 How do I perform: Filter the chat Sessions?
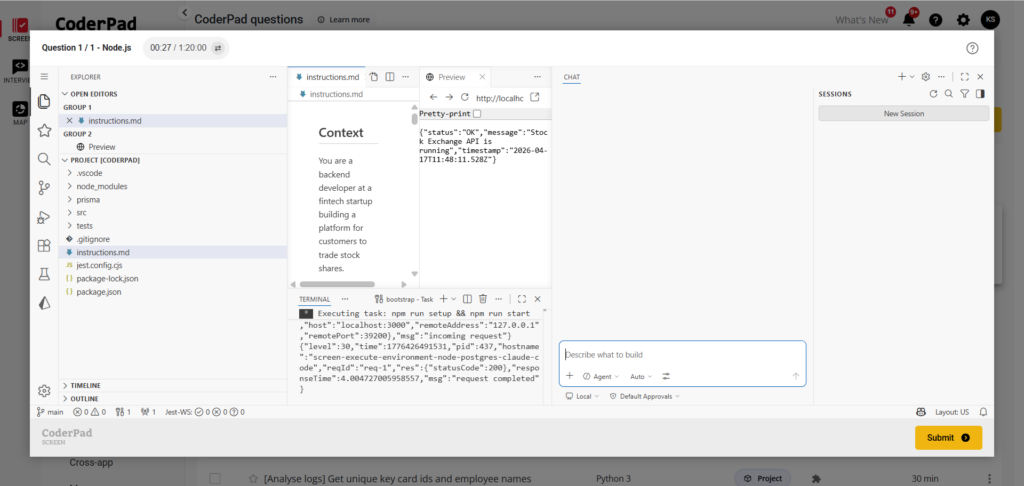pos(965,94)
